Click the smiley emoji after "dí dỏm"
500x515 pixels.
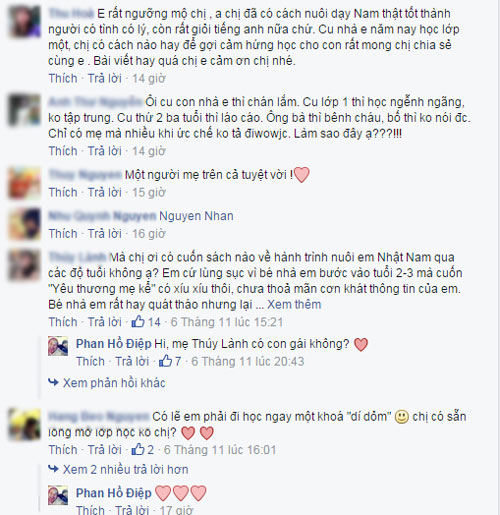pyautogui.click(x=401, y=417)
